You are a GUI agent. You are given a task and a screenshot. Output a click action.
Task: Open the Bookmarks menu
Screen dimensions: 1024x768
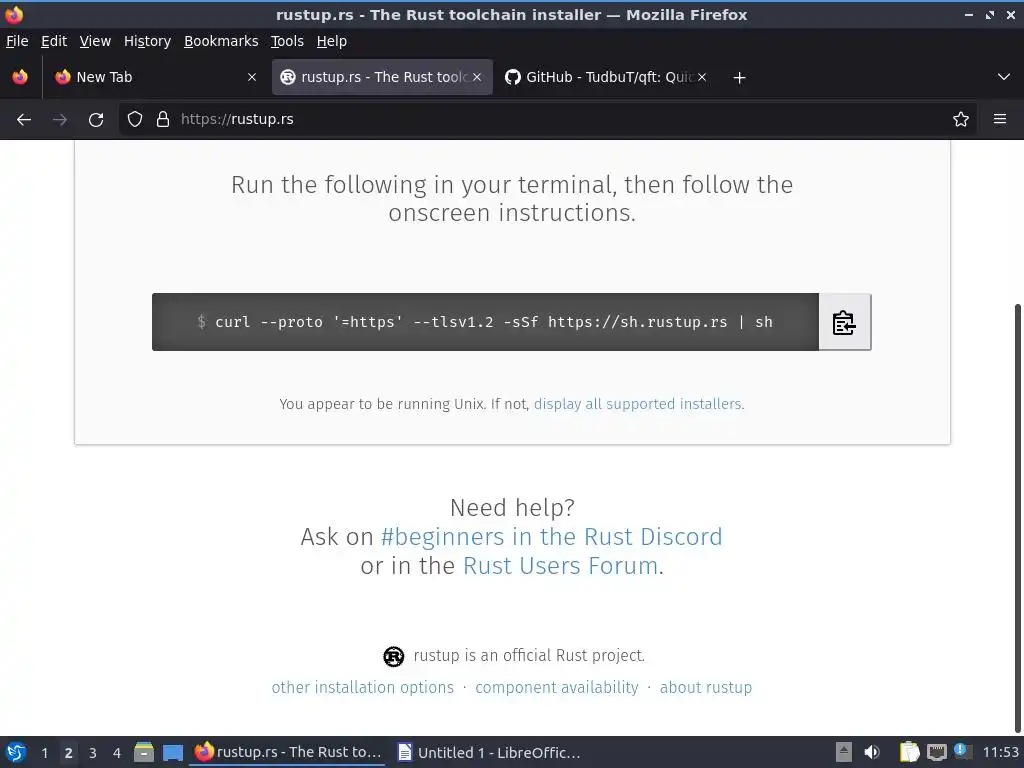[221, 41]
